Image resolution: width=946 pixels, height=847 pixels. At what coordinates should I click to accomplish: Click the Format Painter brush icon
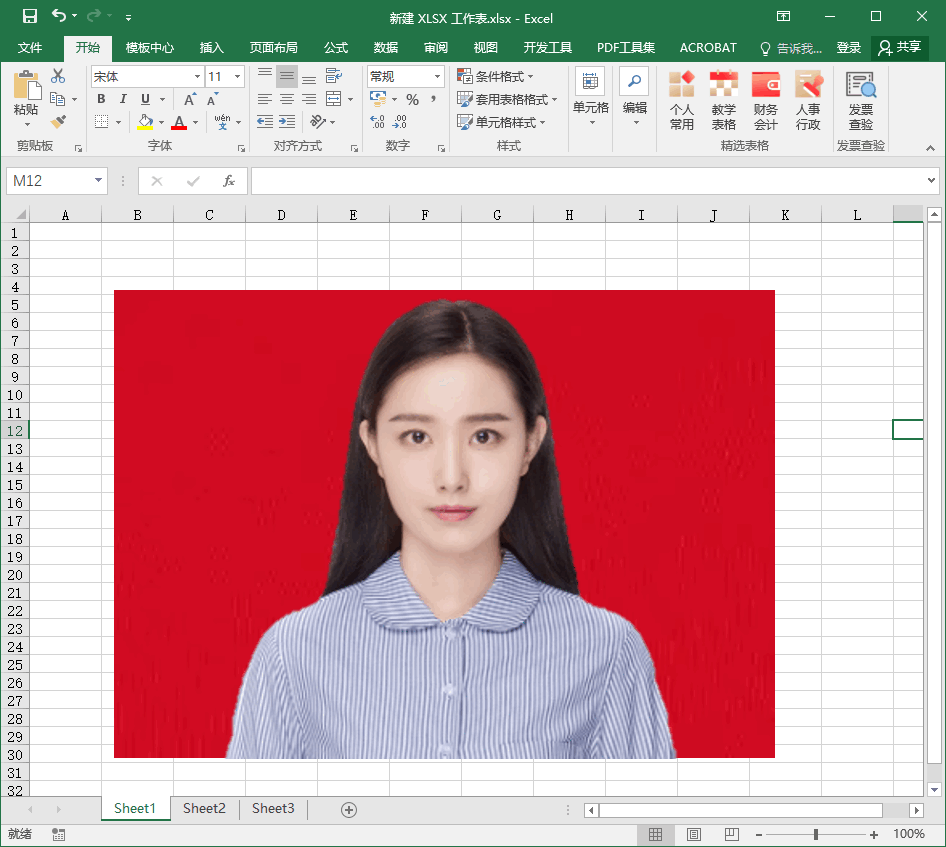[x=58, y=122]
